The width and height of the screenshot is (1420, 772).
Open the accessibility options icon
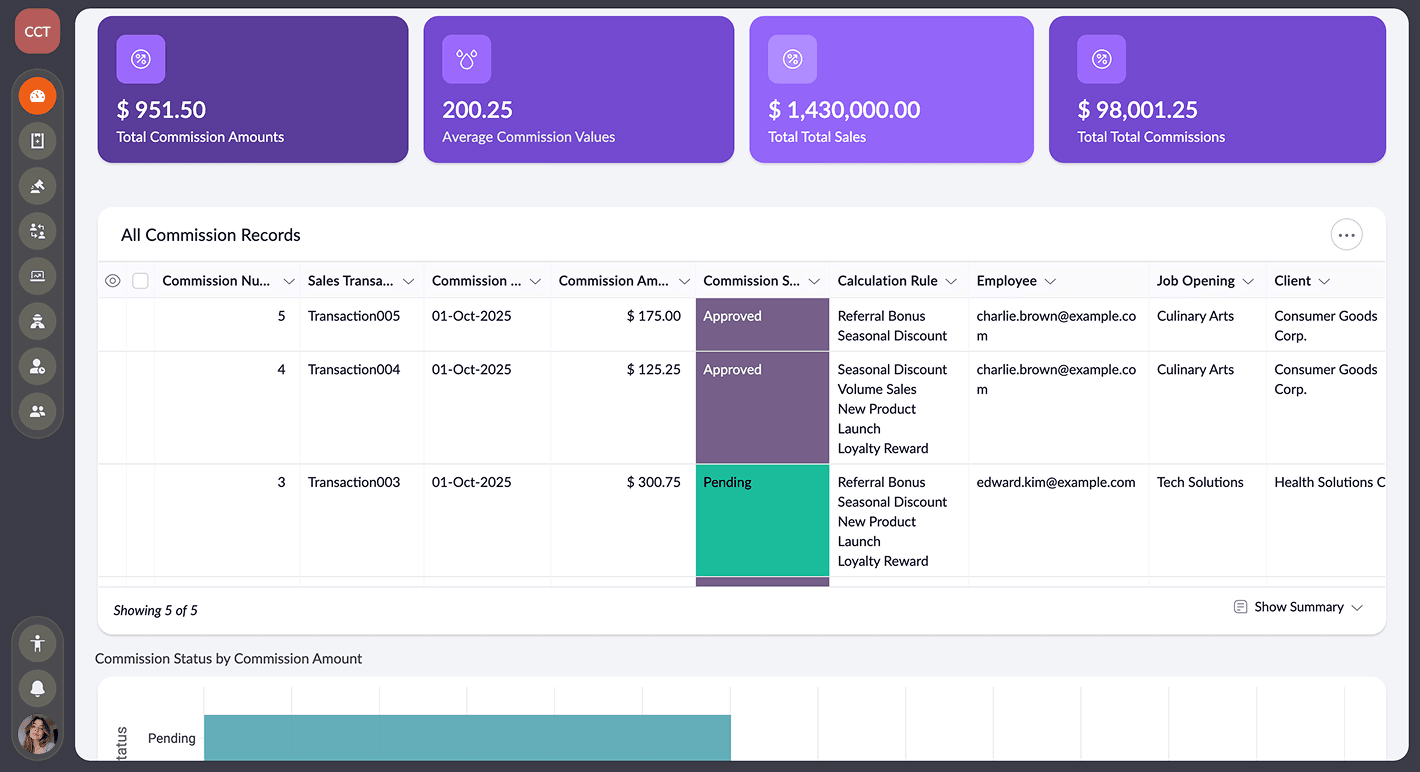(37, 642)
